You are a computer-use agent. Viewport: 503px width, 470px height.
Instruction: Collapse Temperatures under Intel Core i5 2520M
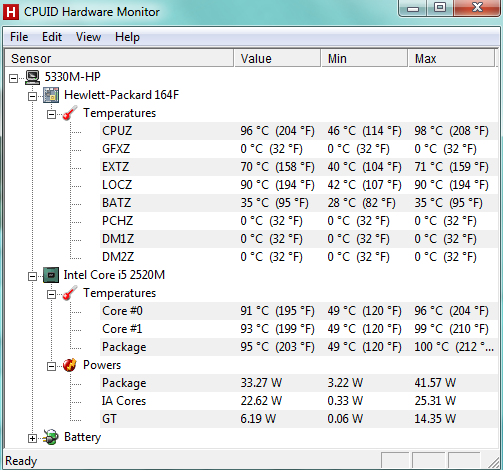coord(51,295)
